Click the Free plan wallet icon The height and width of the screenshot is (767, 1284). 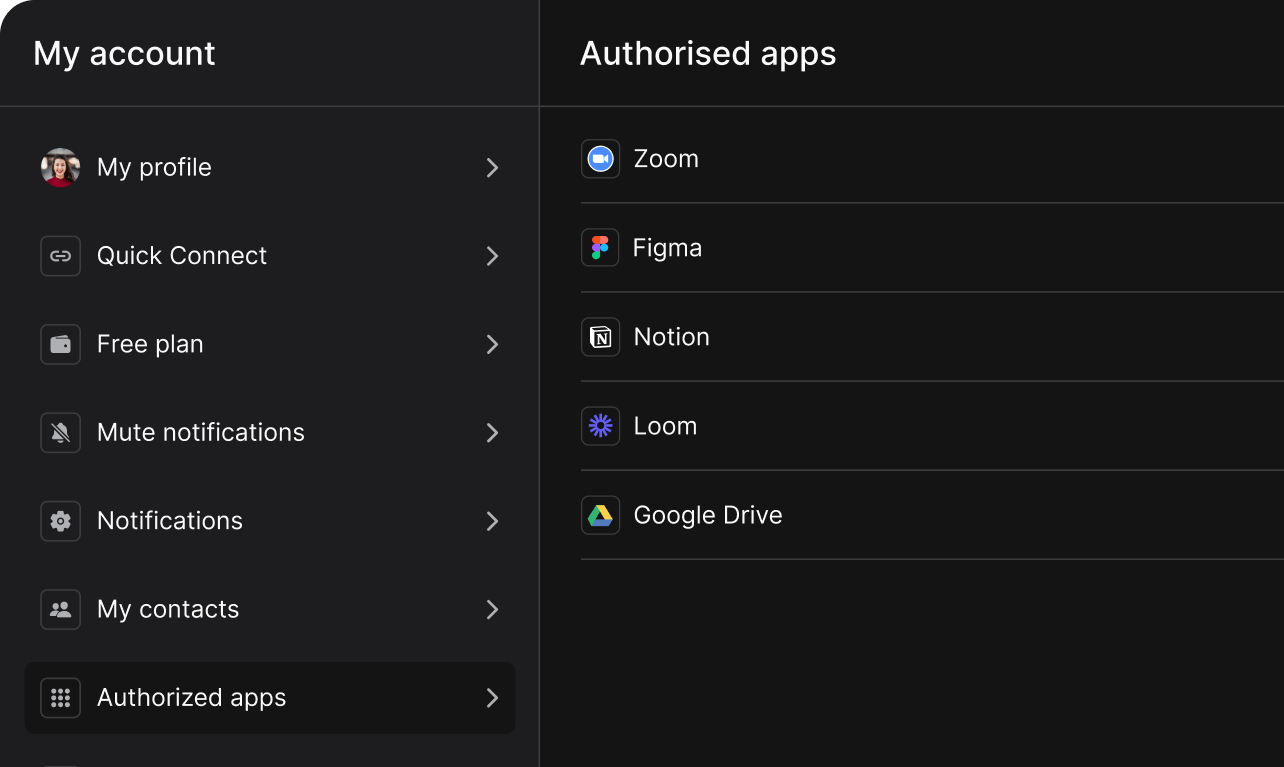(60, 345)
